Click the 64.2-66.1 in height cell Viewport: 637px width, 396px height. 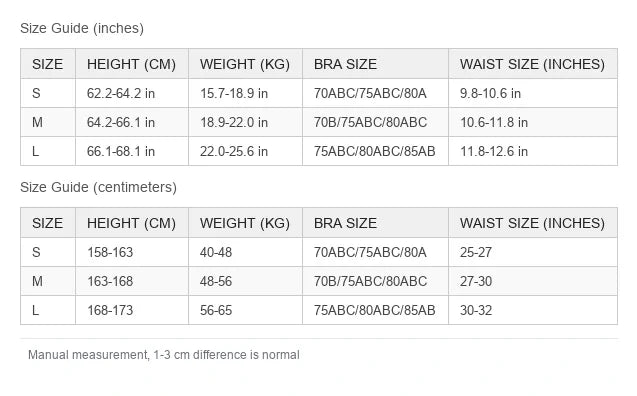tap(132, 122)
